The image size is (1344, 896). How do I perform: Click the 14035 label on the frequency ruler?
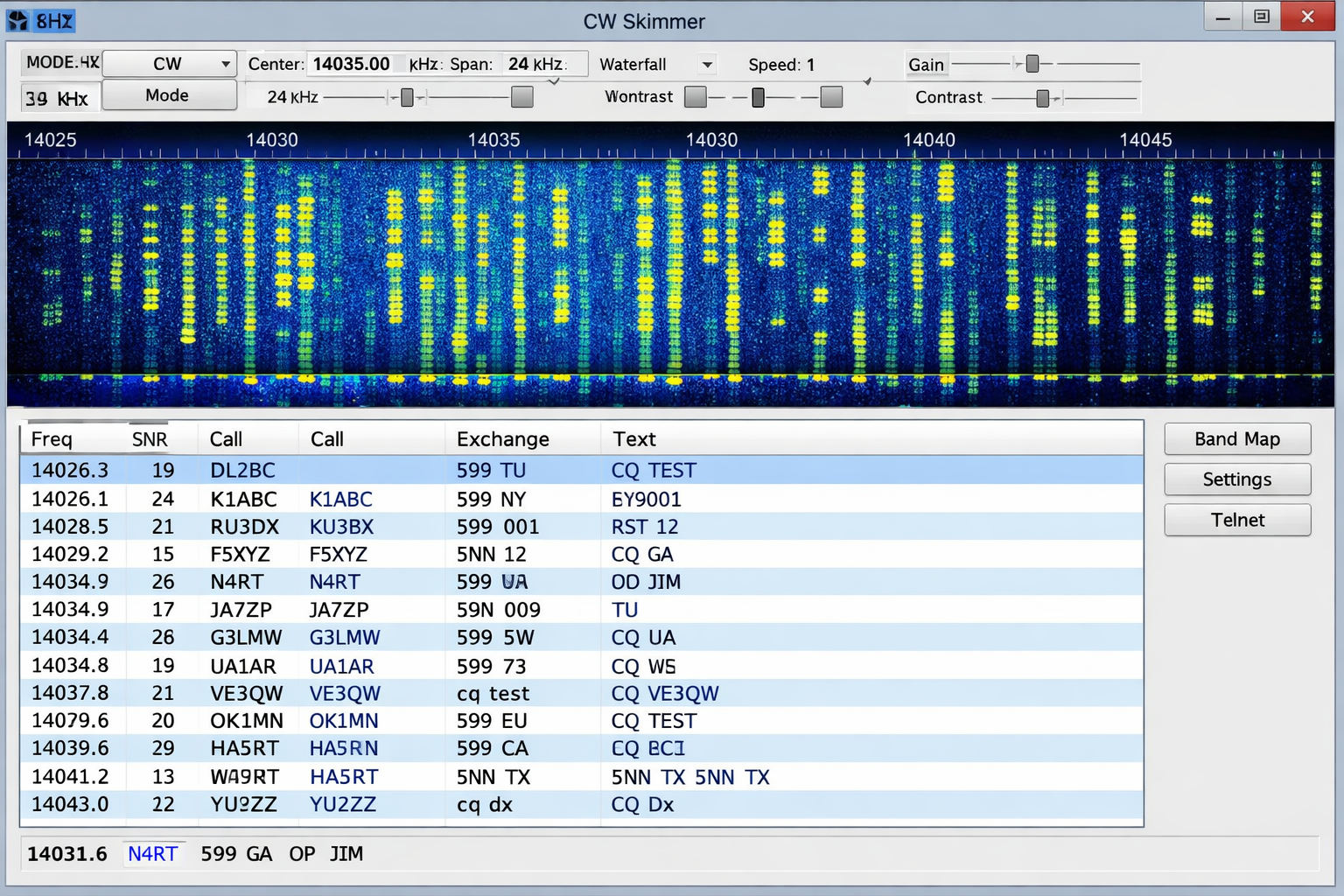pos(494,139)
